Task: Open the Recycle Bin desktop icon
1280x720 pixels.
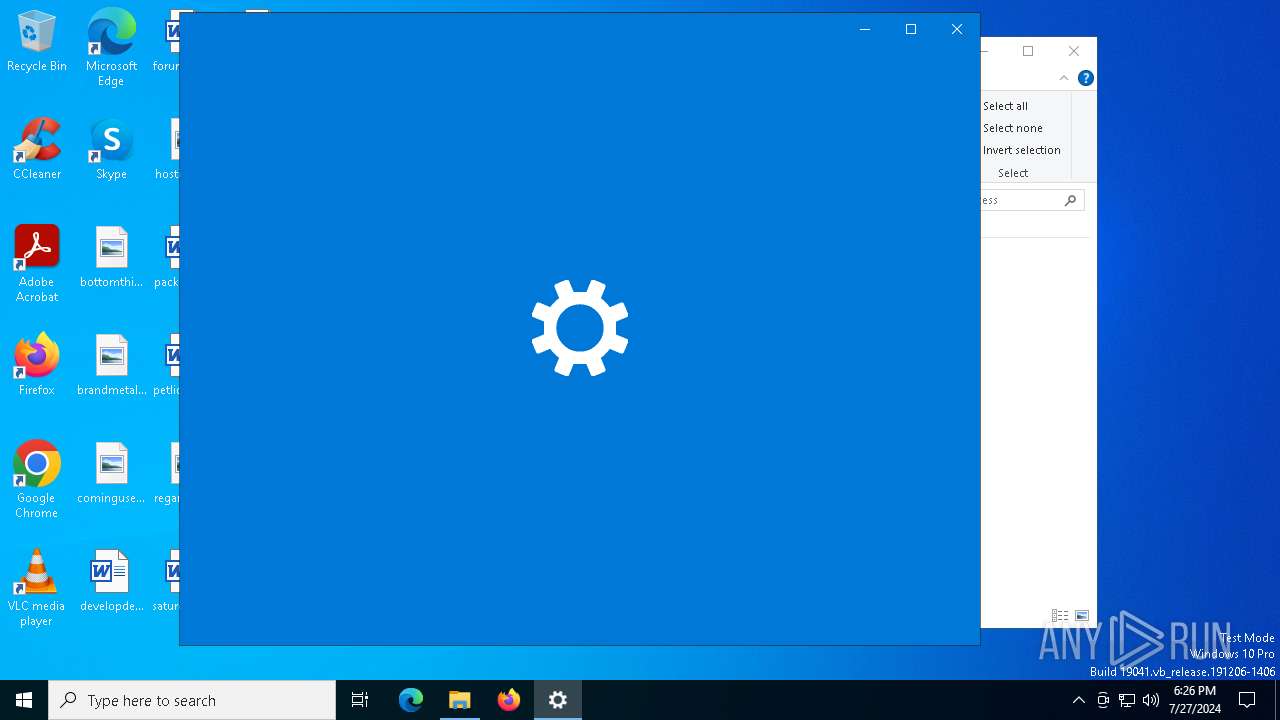Action: (x=37, y=41)
